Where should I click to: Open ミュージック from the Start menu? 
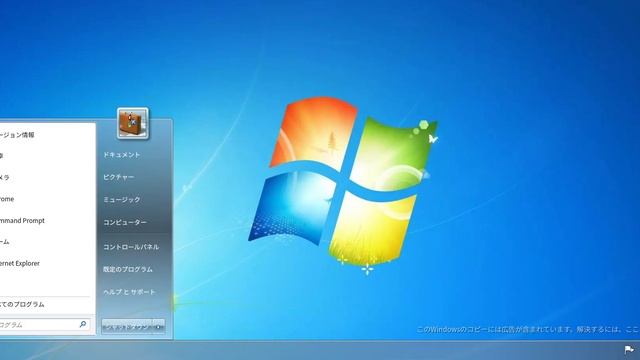click(122, 200)
